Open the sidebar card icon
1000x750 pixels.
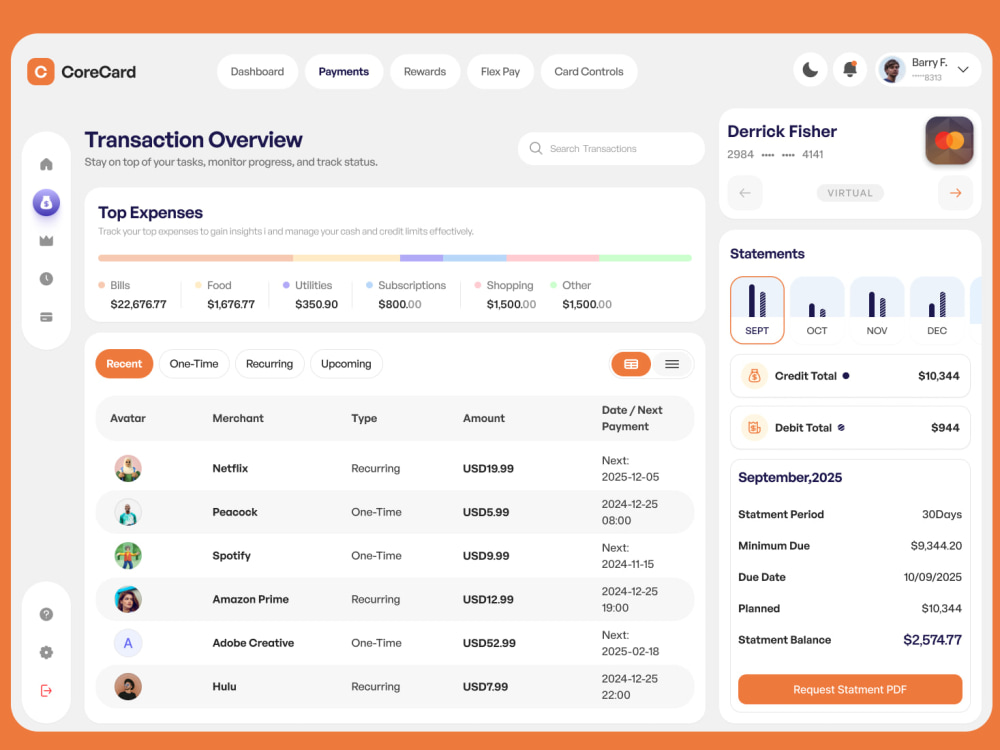[46, 317]
